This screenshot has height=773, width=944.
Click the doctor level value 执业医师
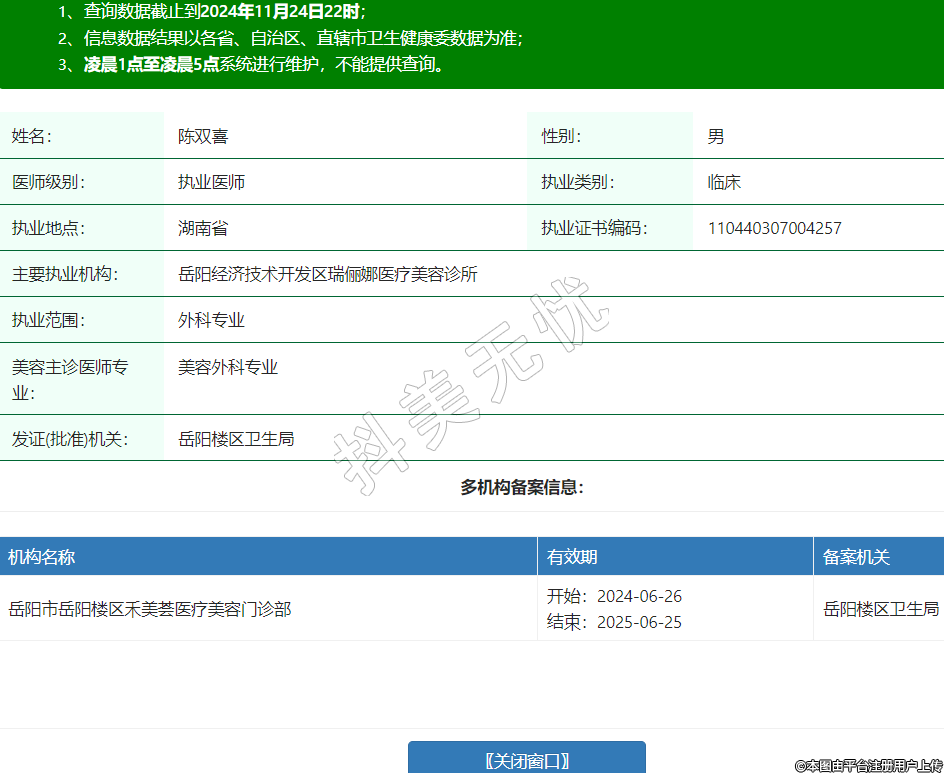point(211,182)
